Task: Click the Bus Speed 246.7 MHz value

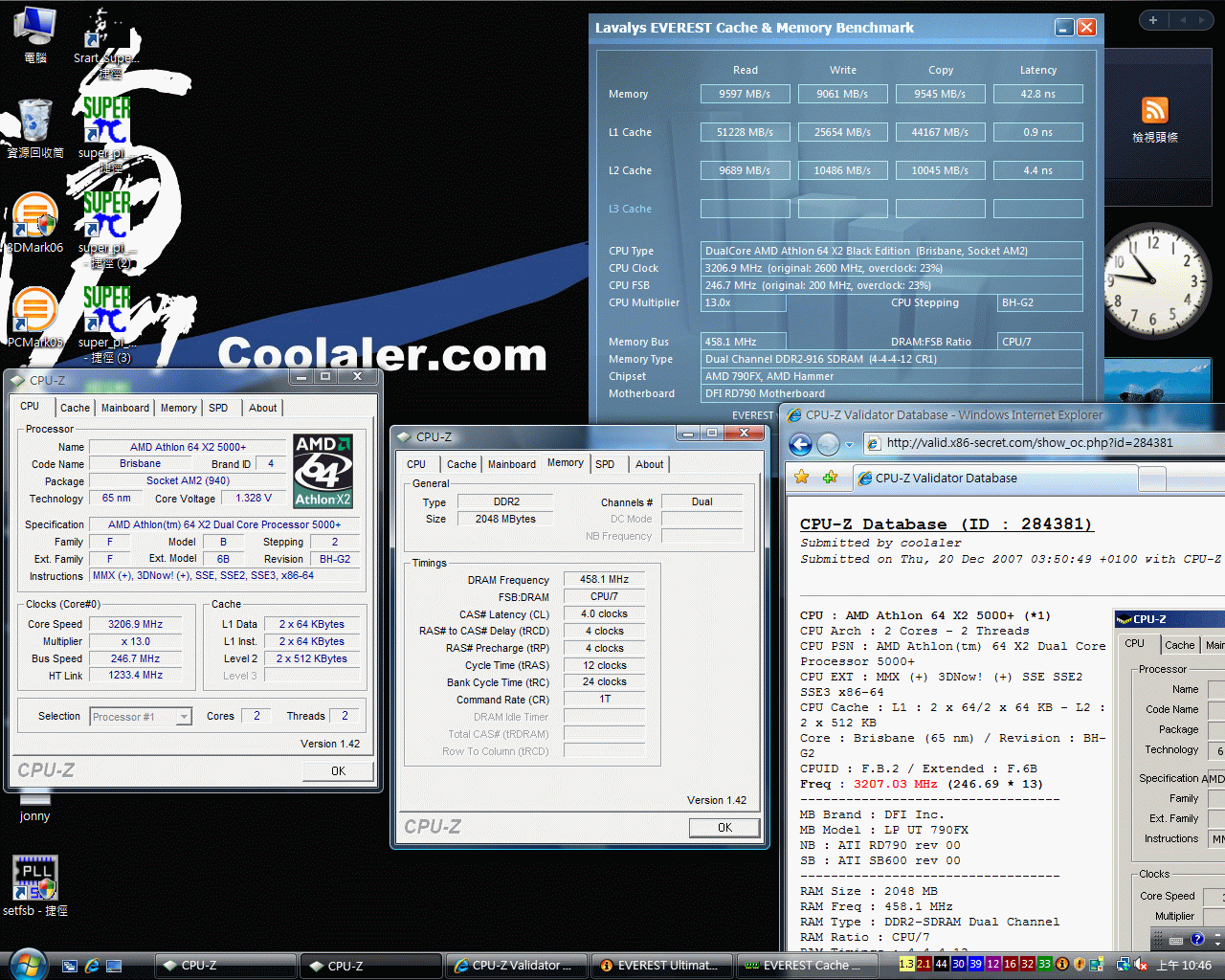Action: (135, 658)
